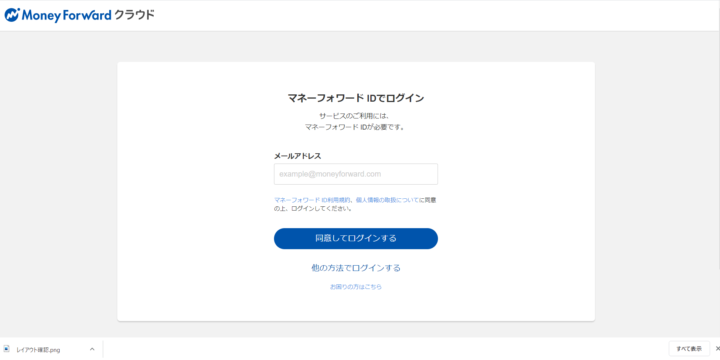720x360 pixels.
Task: Select 他の方法でログインする link
Action: (x=356, y=268)
